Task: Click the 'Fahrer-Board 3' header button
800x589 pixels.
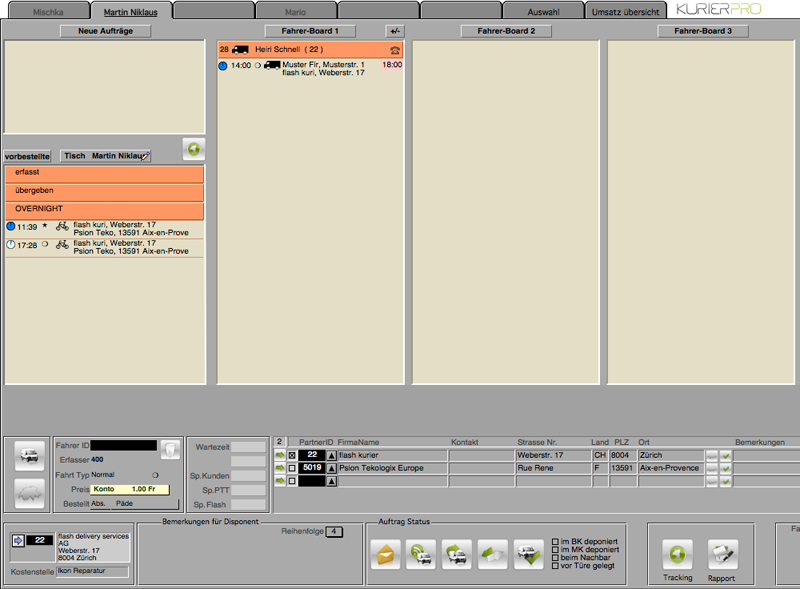Action: [x=703, y=31]
